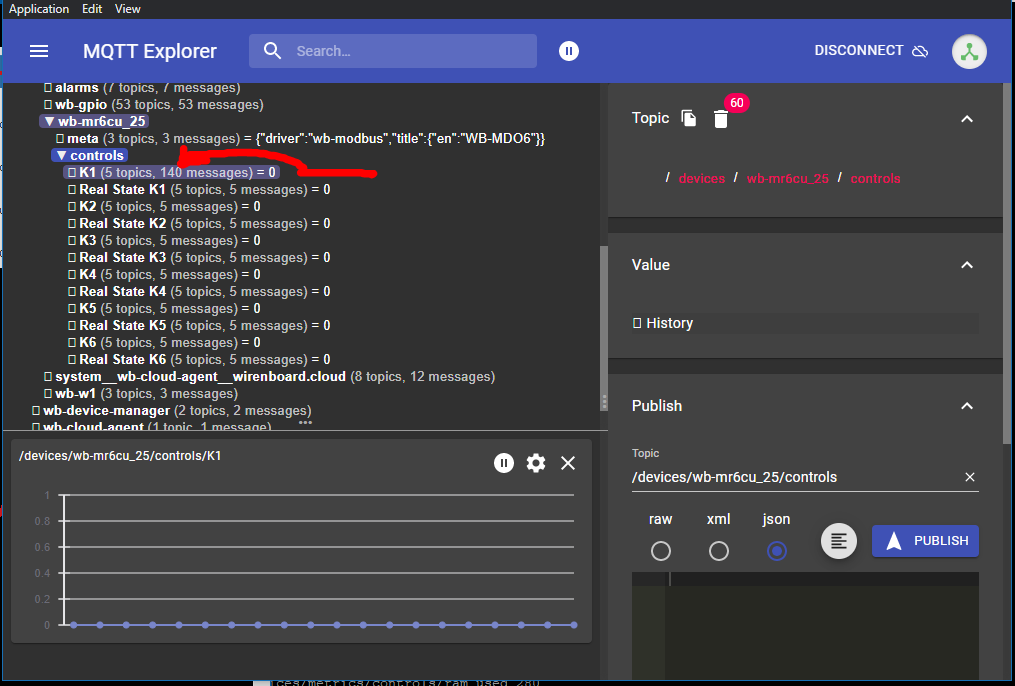Collapse the Topic section
The image size is (1015, 686).
966,119
